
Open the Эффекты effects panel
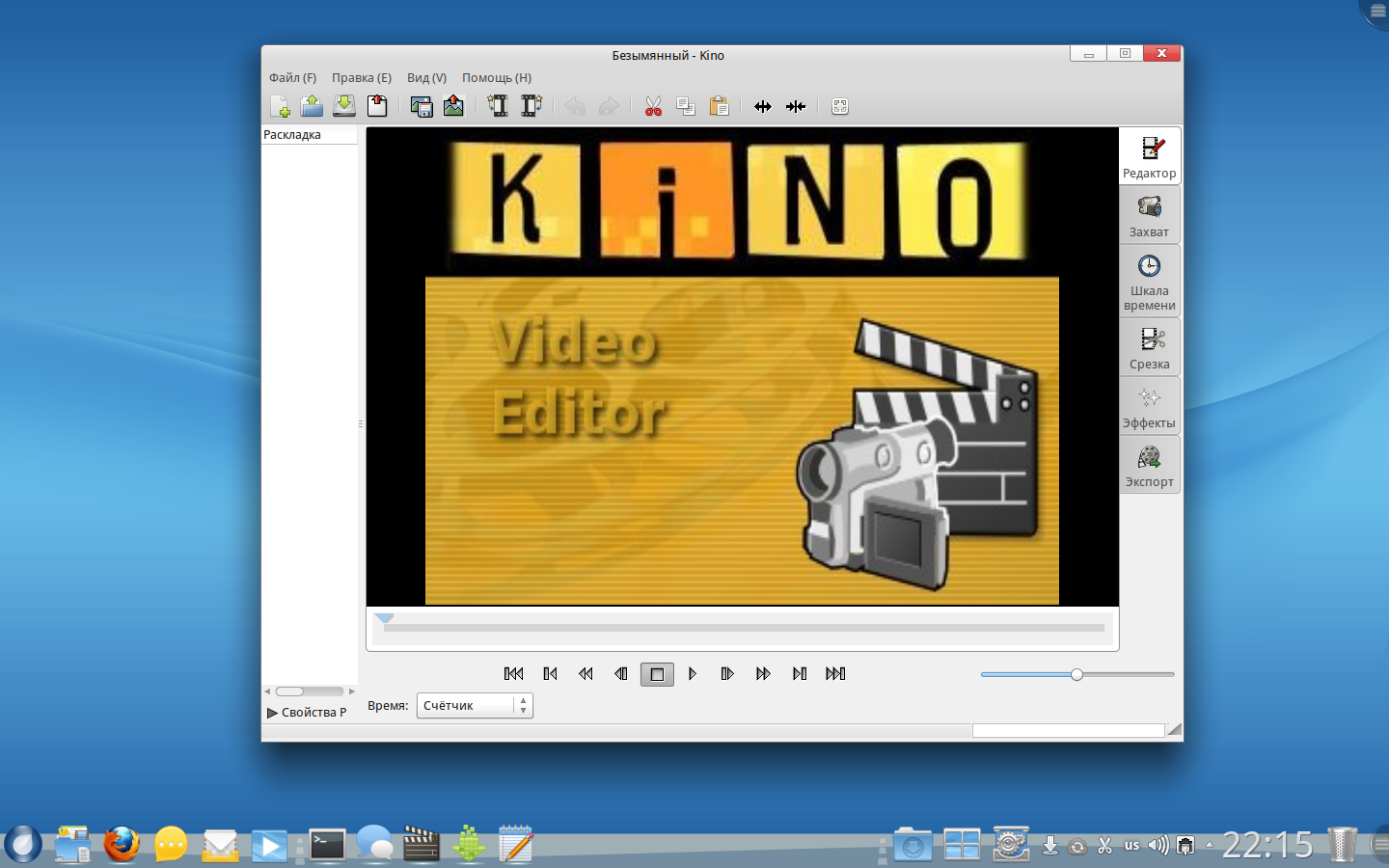coord(1149,406)
